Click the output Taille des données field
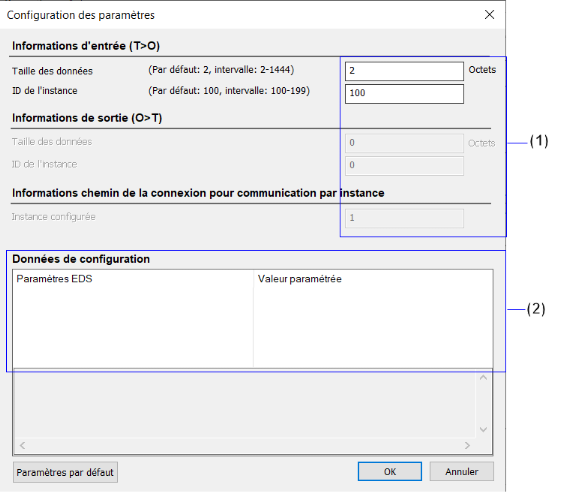The height and width of the screenshot is (494, 570). [404, 143]
